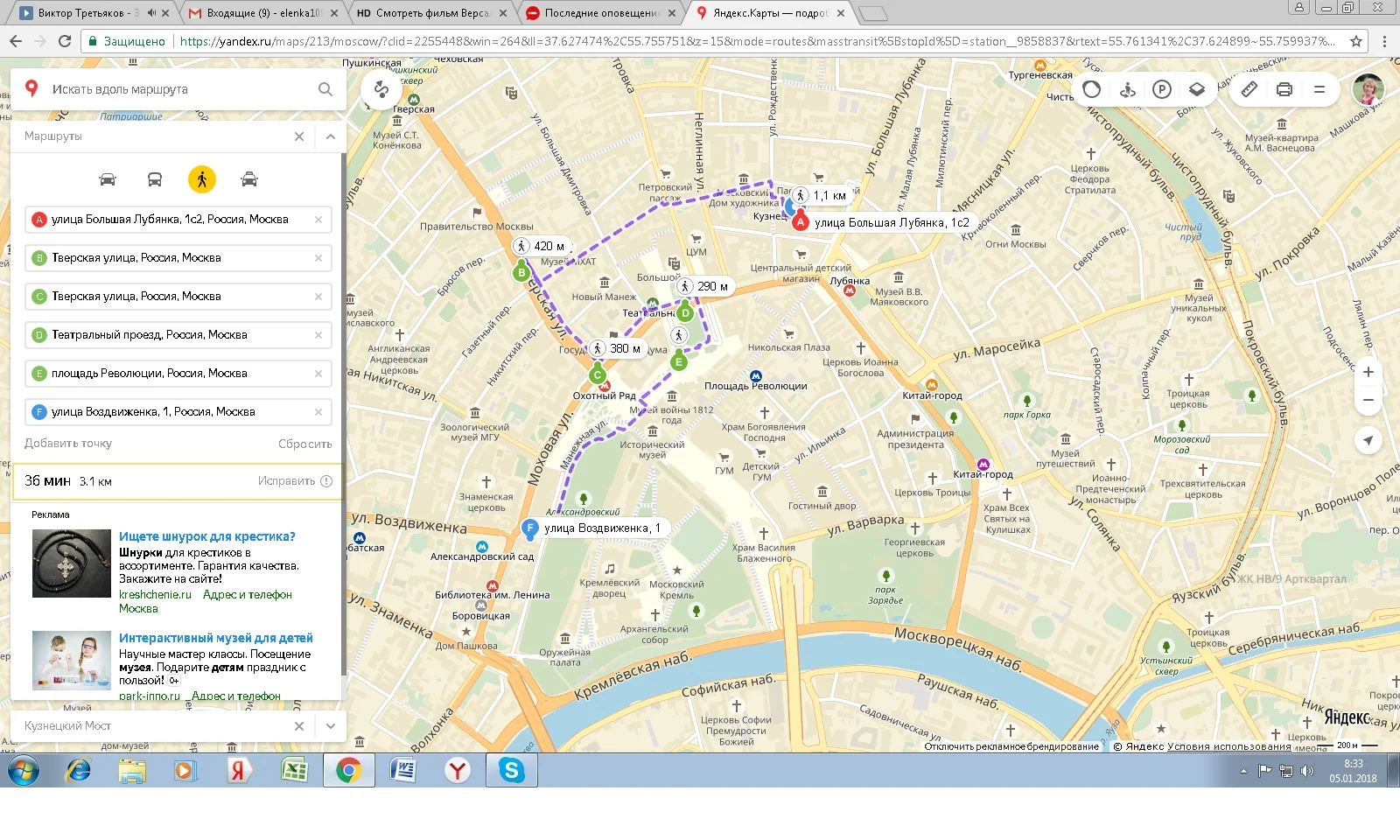Toggle the traffic layer icon
The image size is (1400, 840).
1092,89
